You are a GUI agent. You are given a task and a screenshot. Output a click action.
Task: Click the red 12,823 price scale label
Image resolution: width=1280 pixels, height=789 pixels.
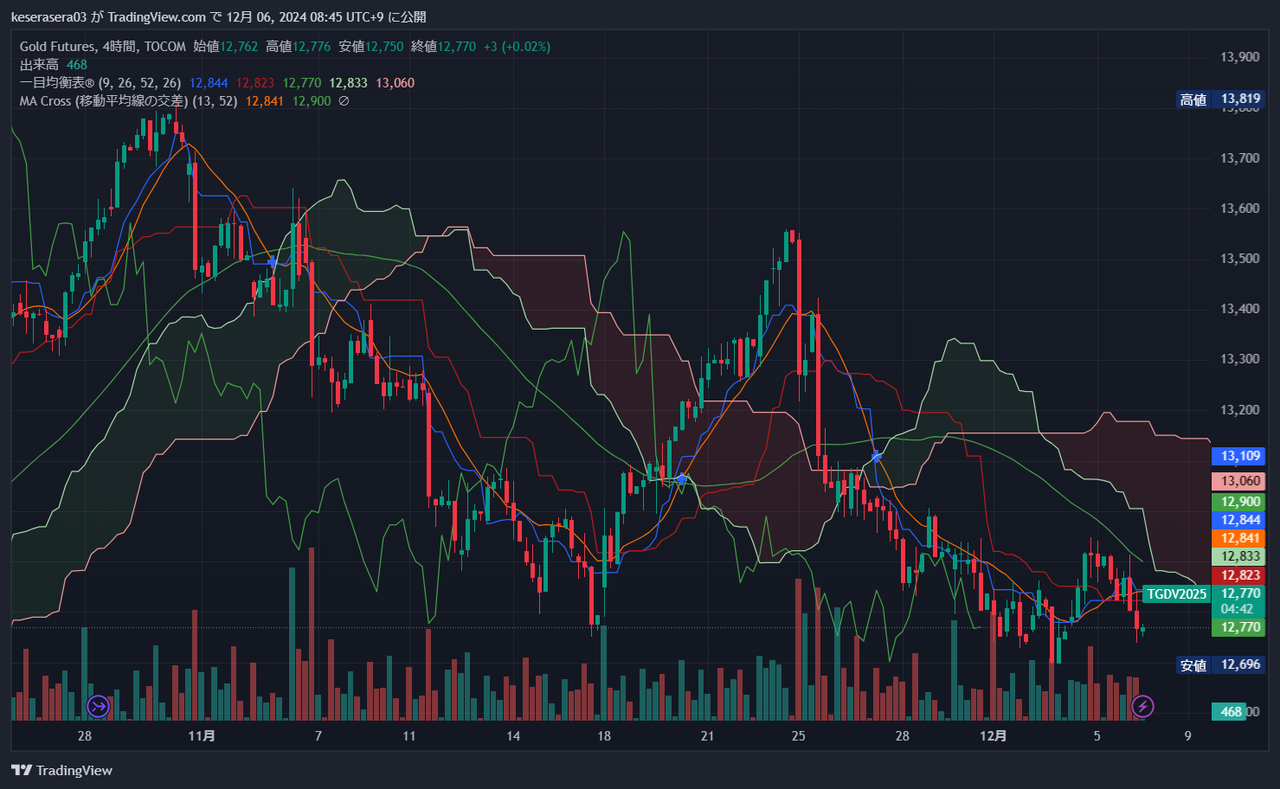pos(1238,575)
